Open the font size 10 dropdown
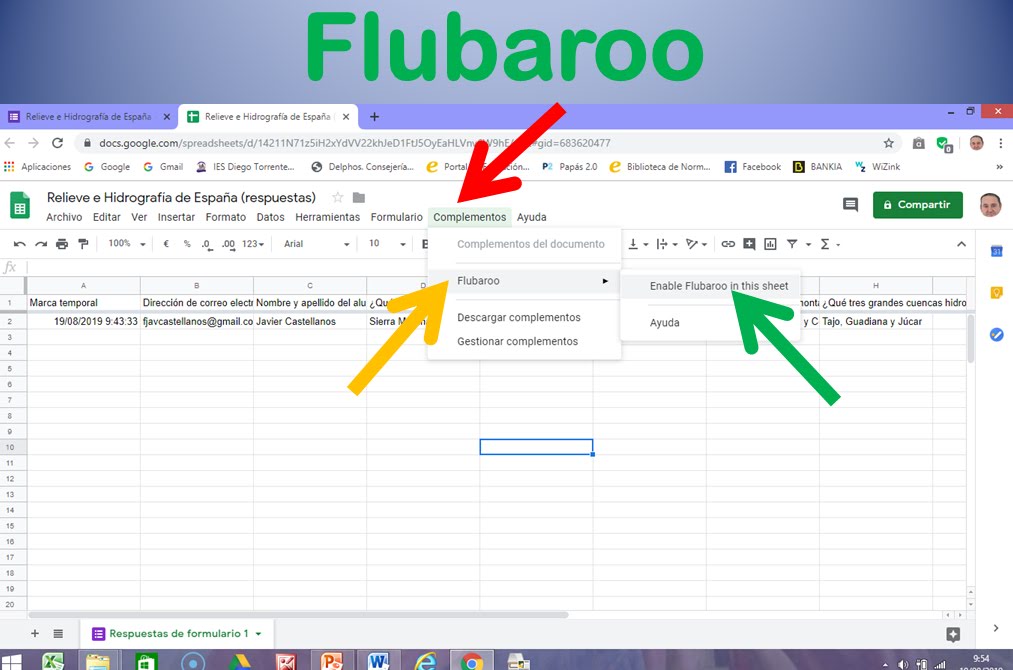The height and width of the screenshot is (670, 1013). (x=387, y=244)
